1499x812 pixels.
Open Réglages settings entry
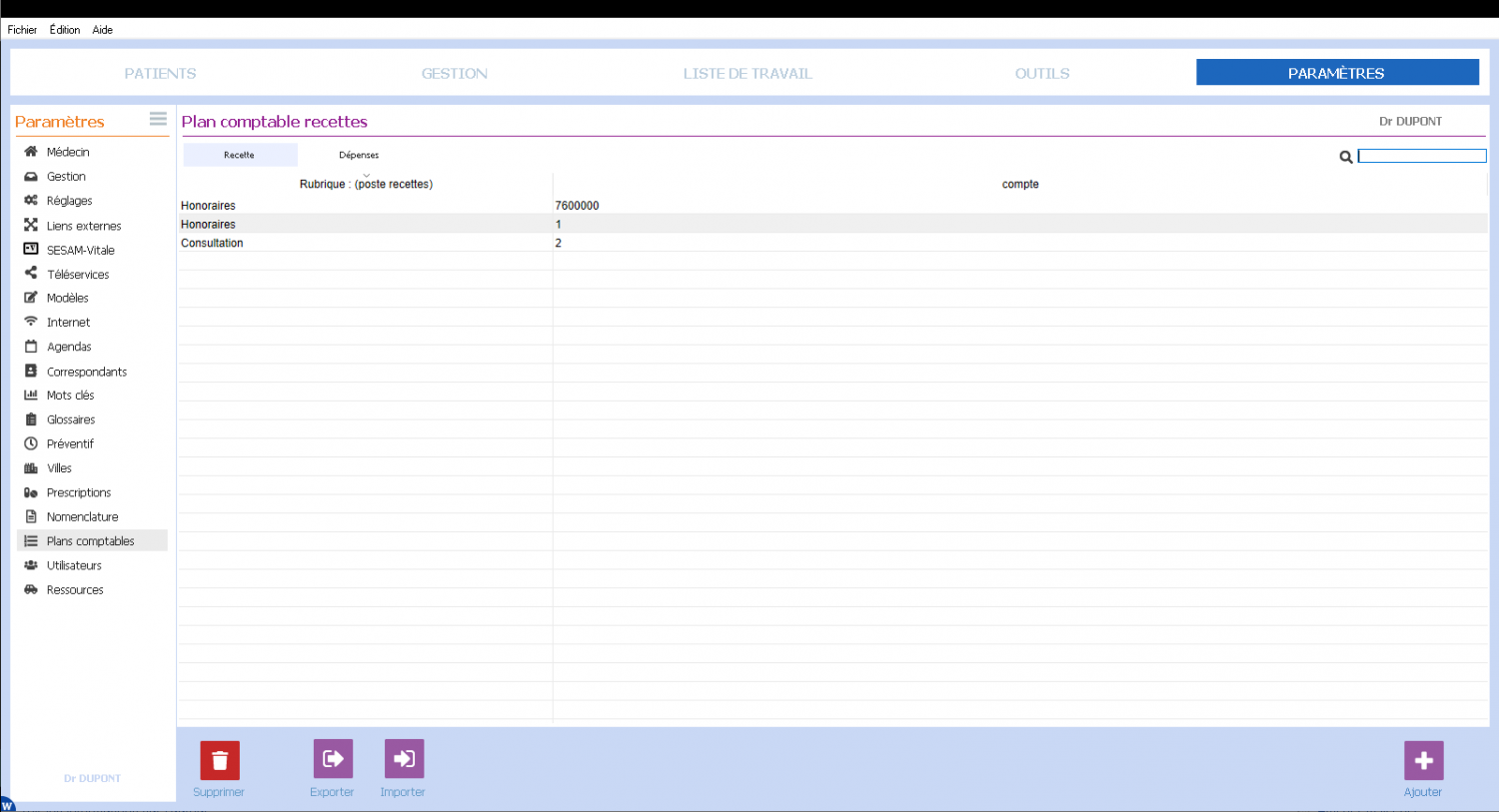coord(70,201)
